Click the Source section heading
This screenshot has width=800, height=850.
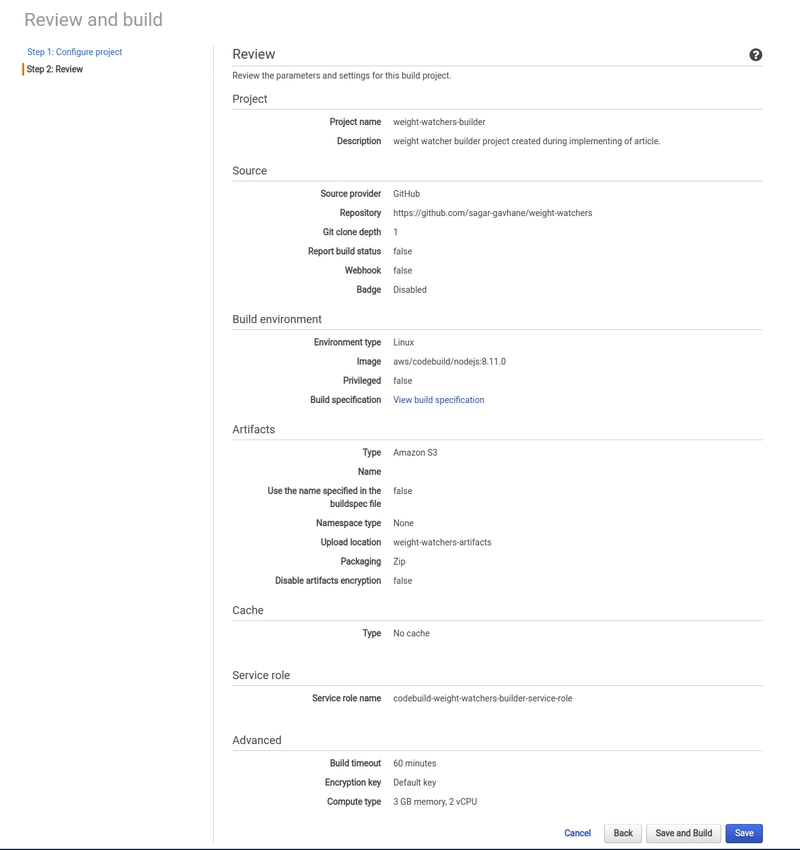[249, 171]
